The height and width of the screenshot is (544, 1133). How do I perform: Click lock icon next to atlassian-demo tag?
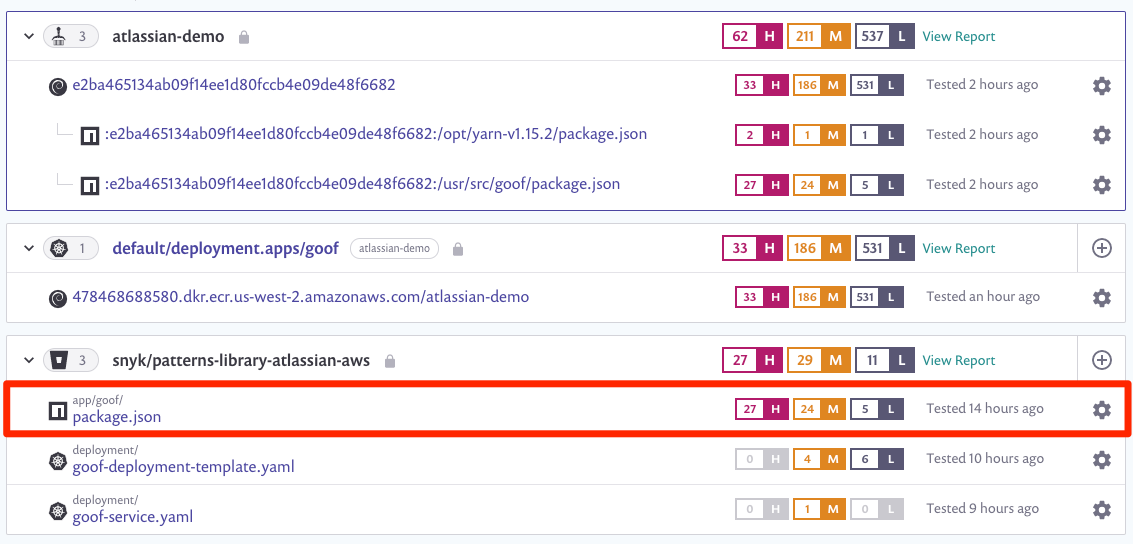tap(457, 249)
